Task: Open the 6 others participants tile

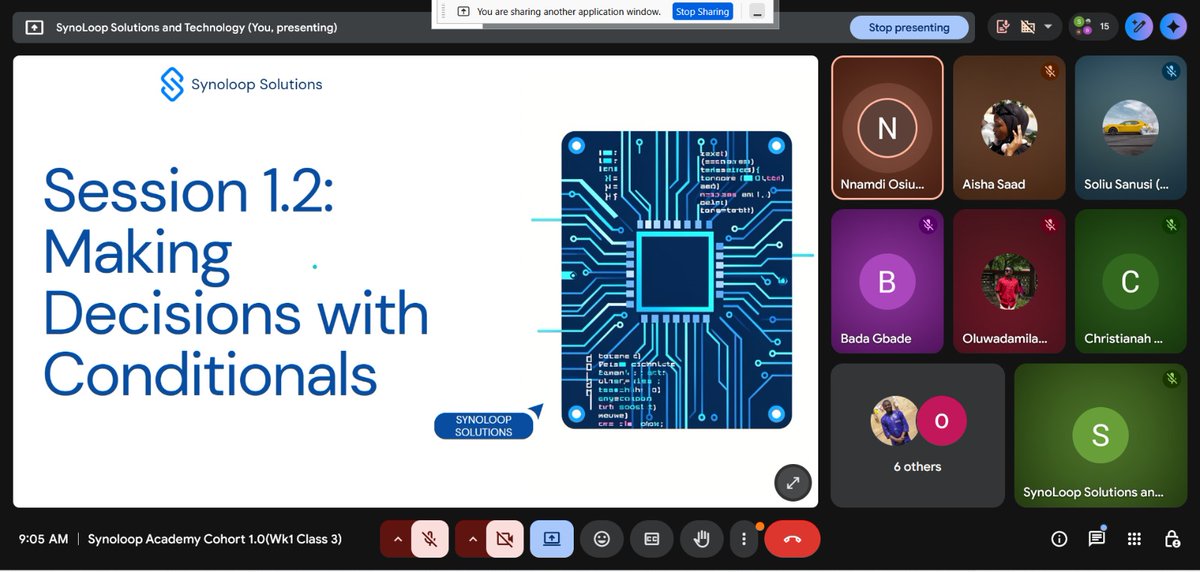Action: pos(918,435)
